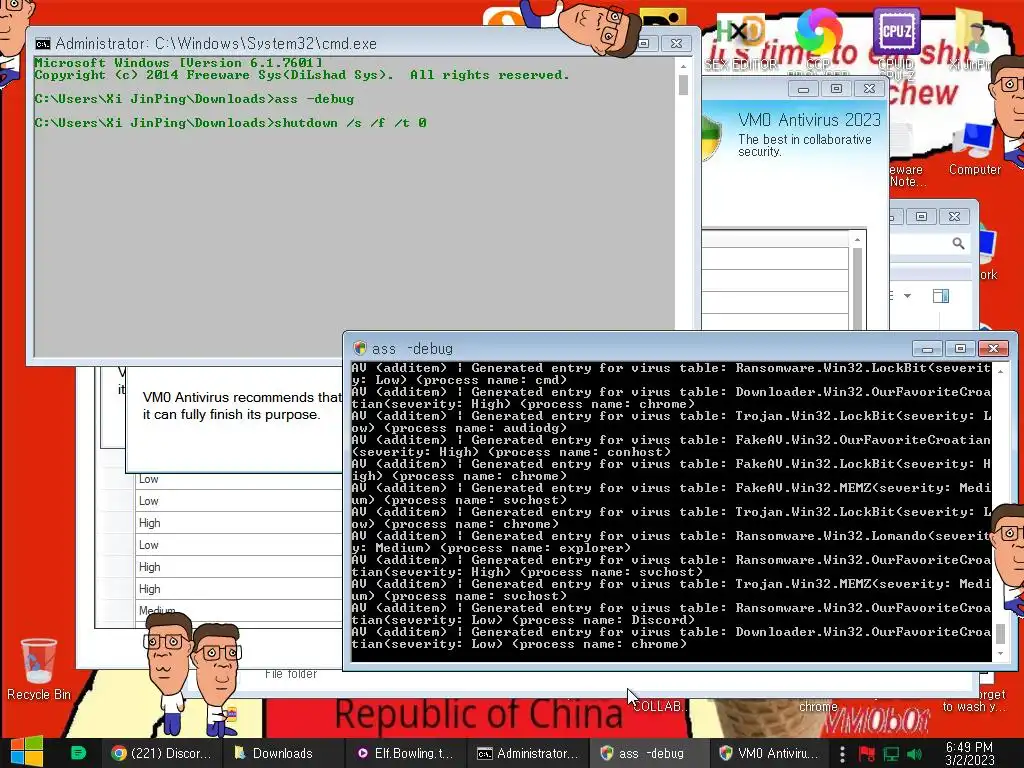
Task: Close the Administrator cmd.exe window
Action: click(676, 43)
